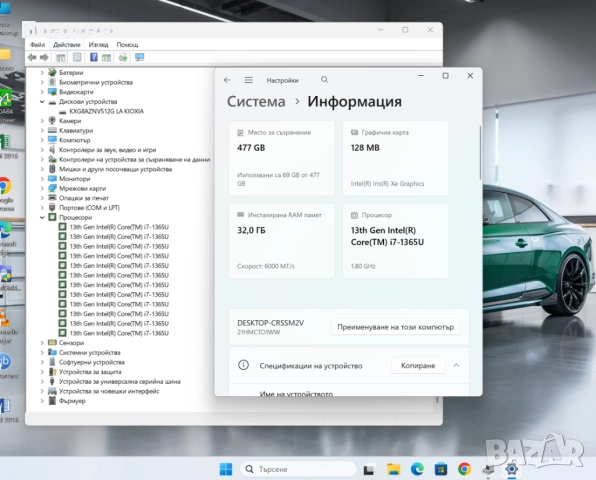Maximize the Settings window
This screenshot has width=596, height=480.
click(x=445, y=76)
